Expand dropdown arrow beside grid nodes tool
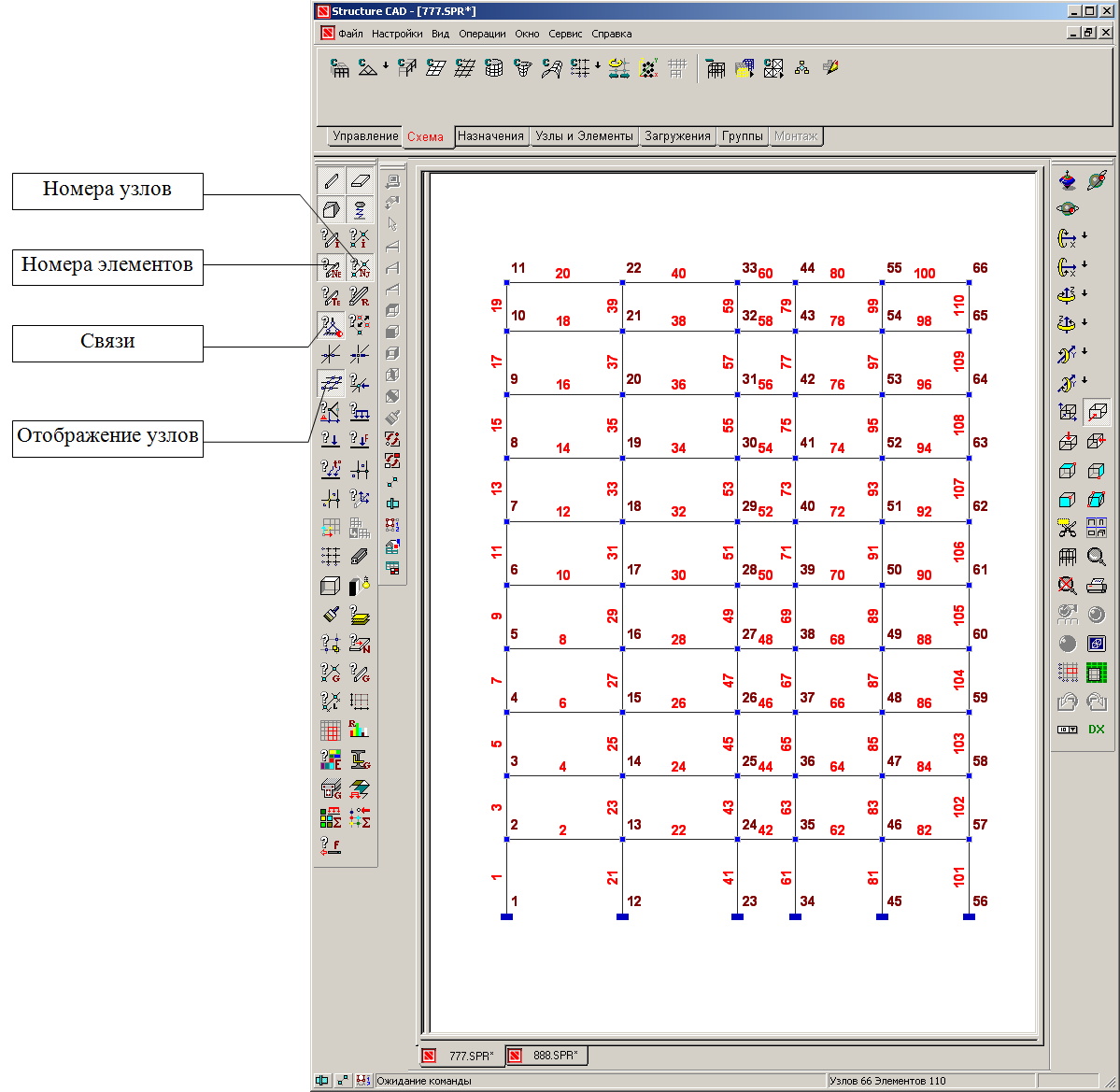The image size is (1120, 1092). (x=598, y=66)
